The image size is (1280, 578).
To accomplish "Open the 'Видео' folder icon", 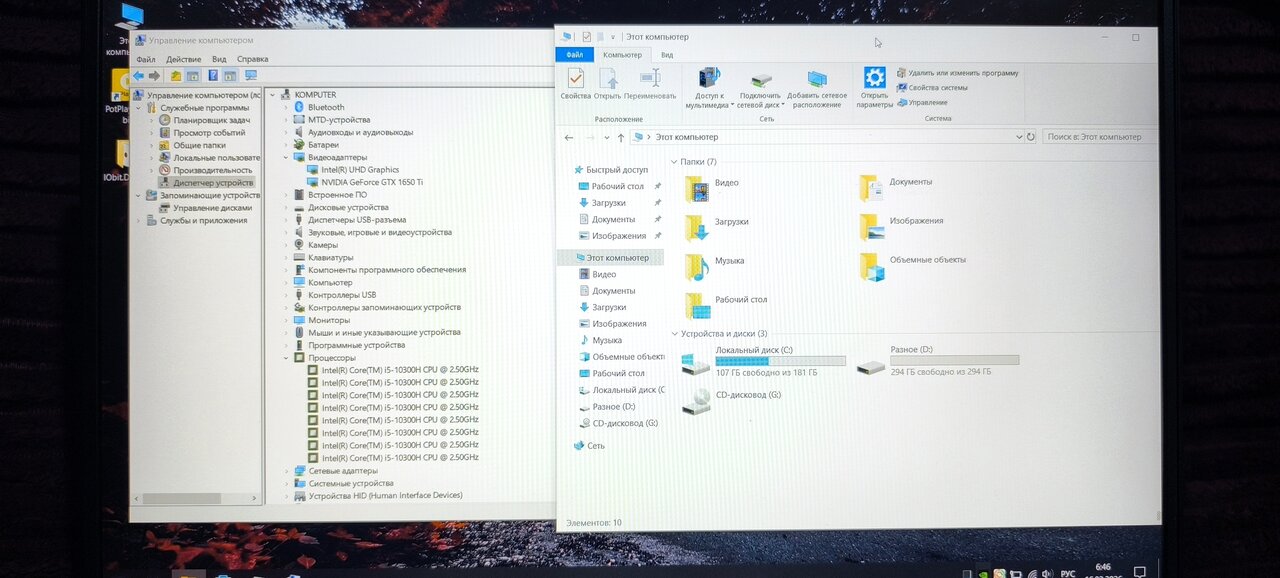I will click(697, 187).
